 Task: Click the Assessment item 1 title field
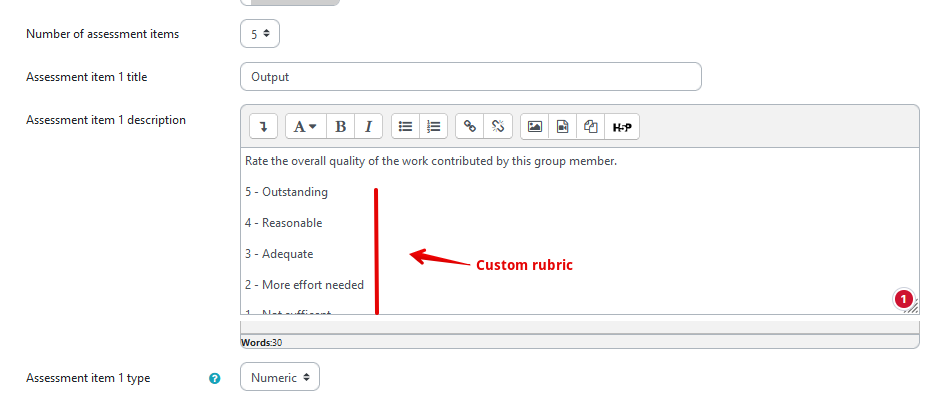pyautogui.click(x=471, y=77)
